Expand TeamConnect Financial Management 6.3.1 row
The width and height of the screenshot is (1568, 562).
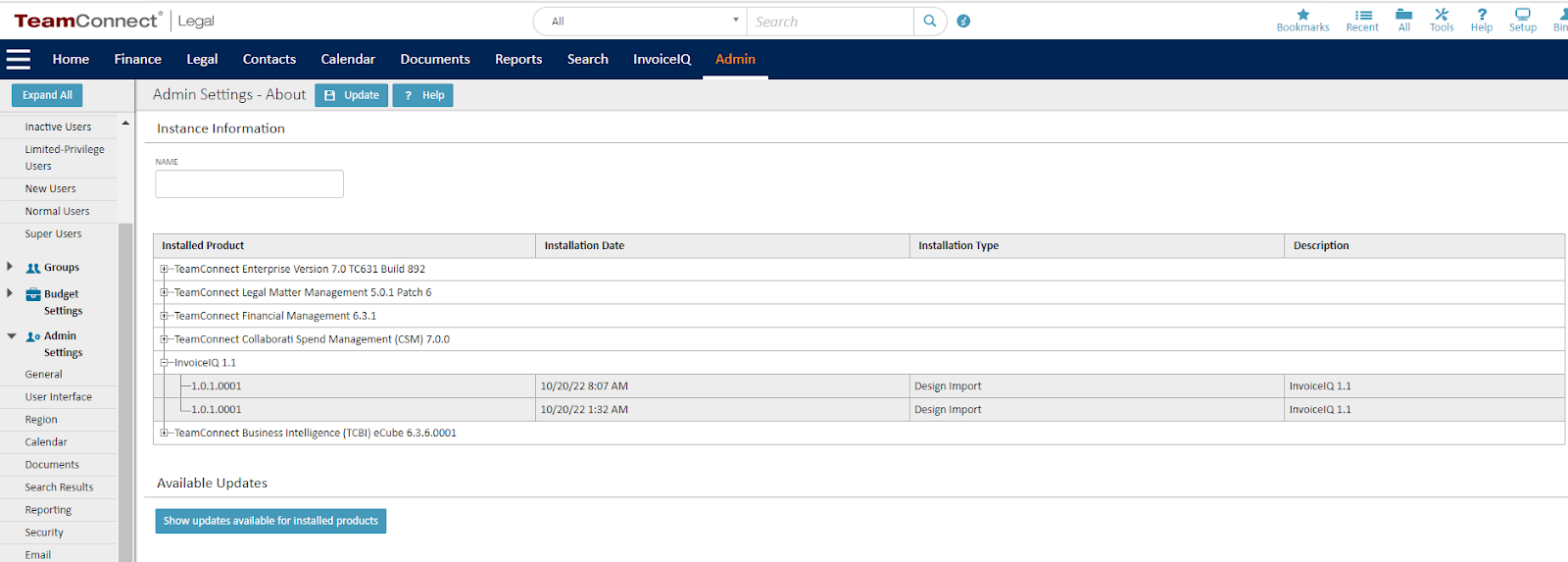165,316
